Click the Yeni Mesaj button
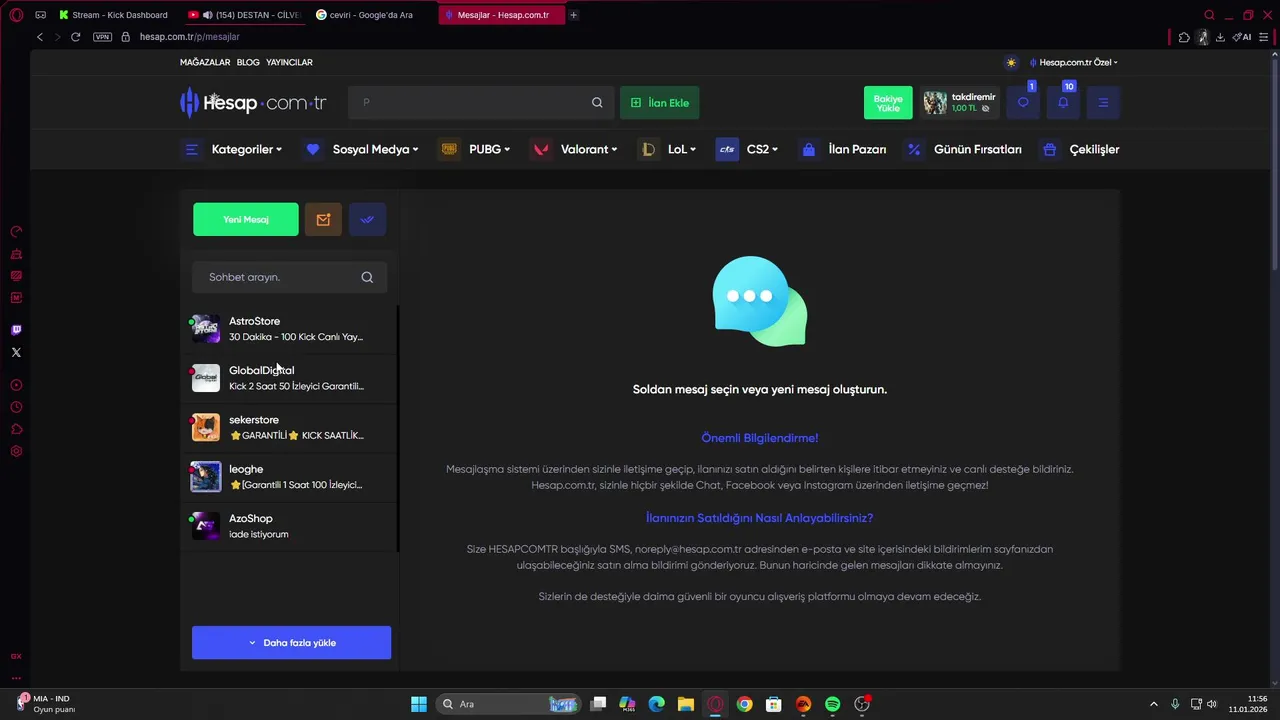1280x720 pixels. [246, 219]
